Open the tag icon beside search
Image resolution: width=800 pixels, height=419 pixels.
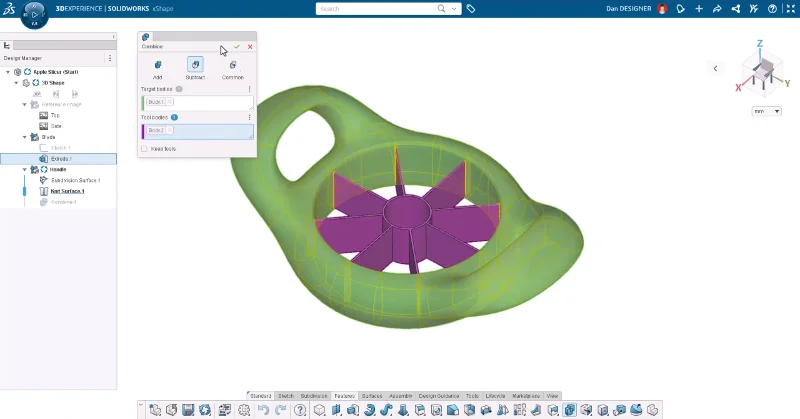click(x=471, y=8)
